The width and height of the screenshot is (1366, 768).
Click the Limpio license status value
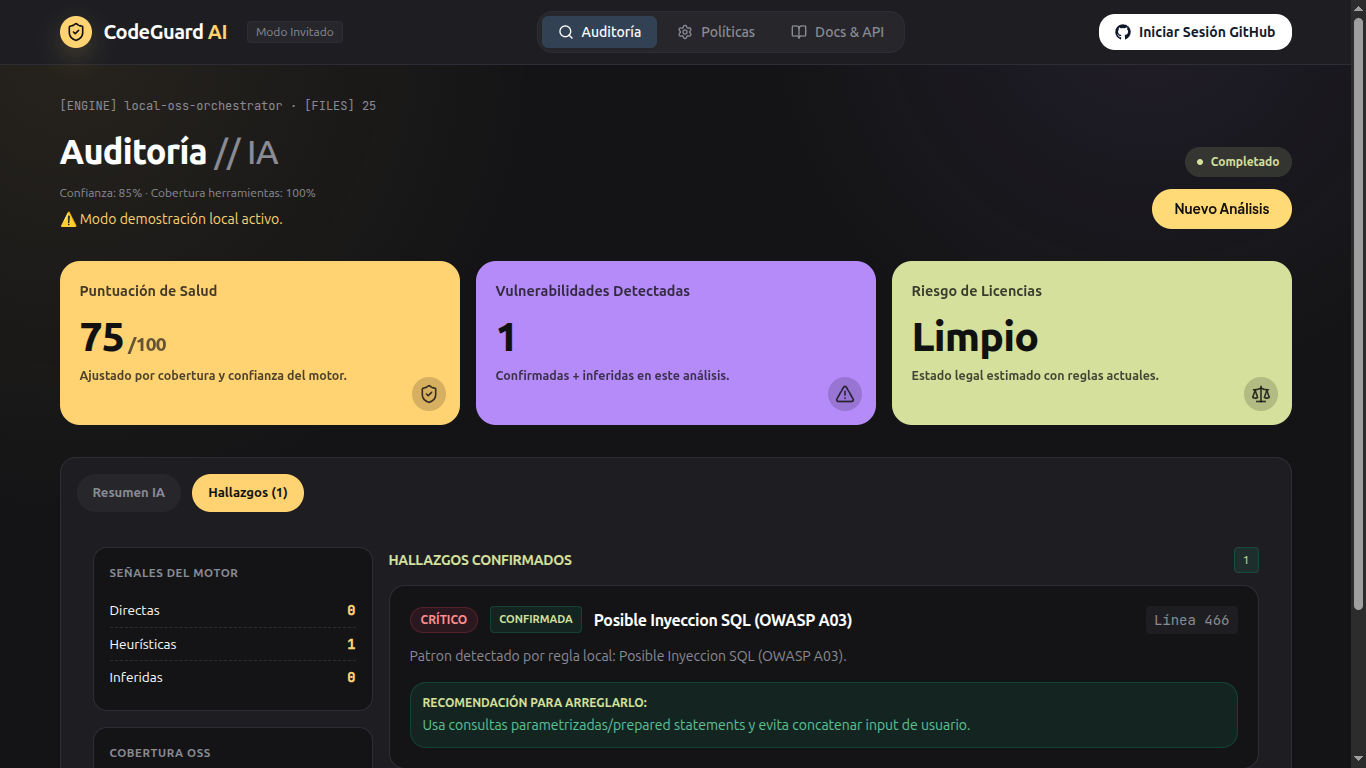pyautogui.click(x=975, y=338)
